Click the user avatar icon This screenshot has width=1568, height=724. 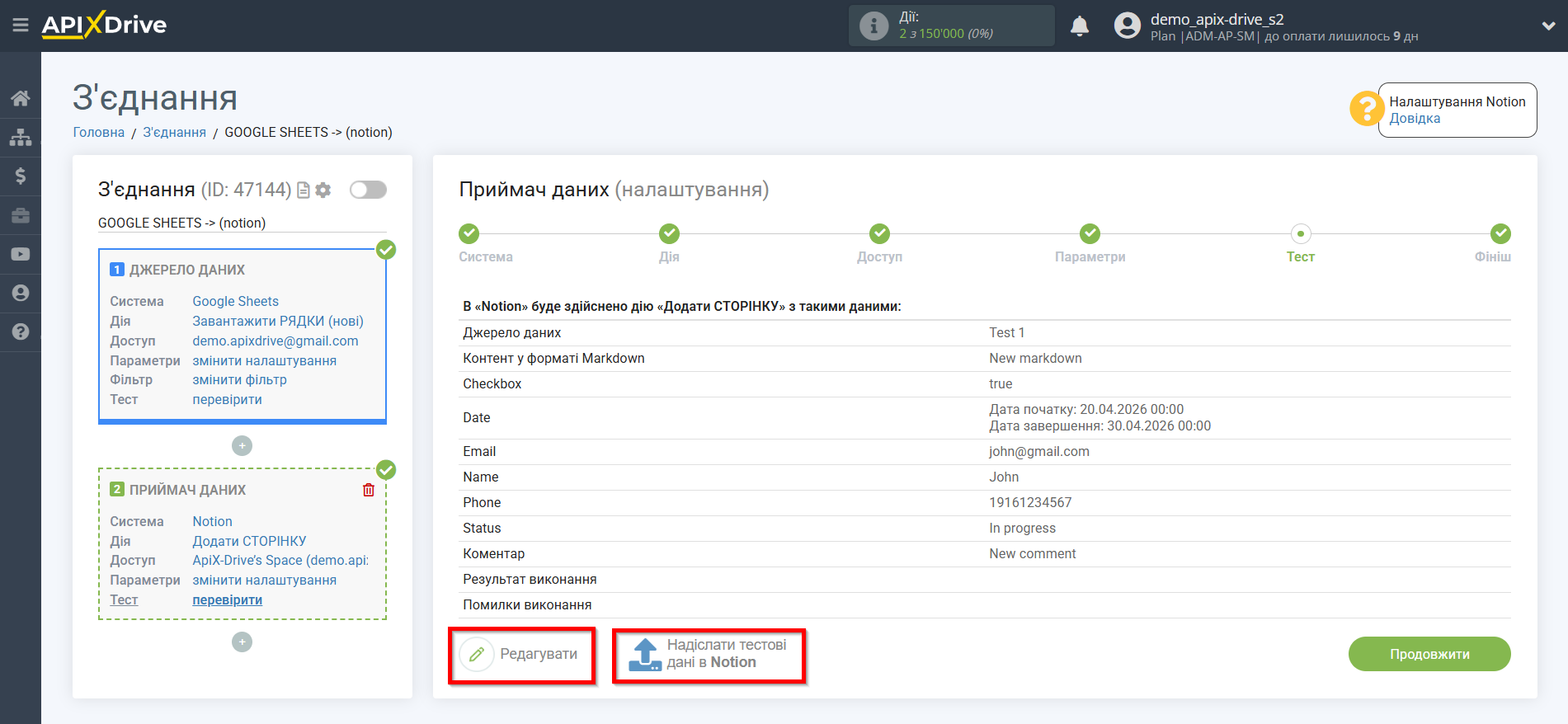[1127, 26]
